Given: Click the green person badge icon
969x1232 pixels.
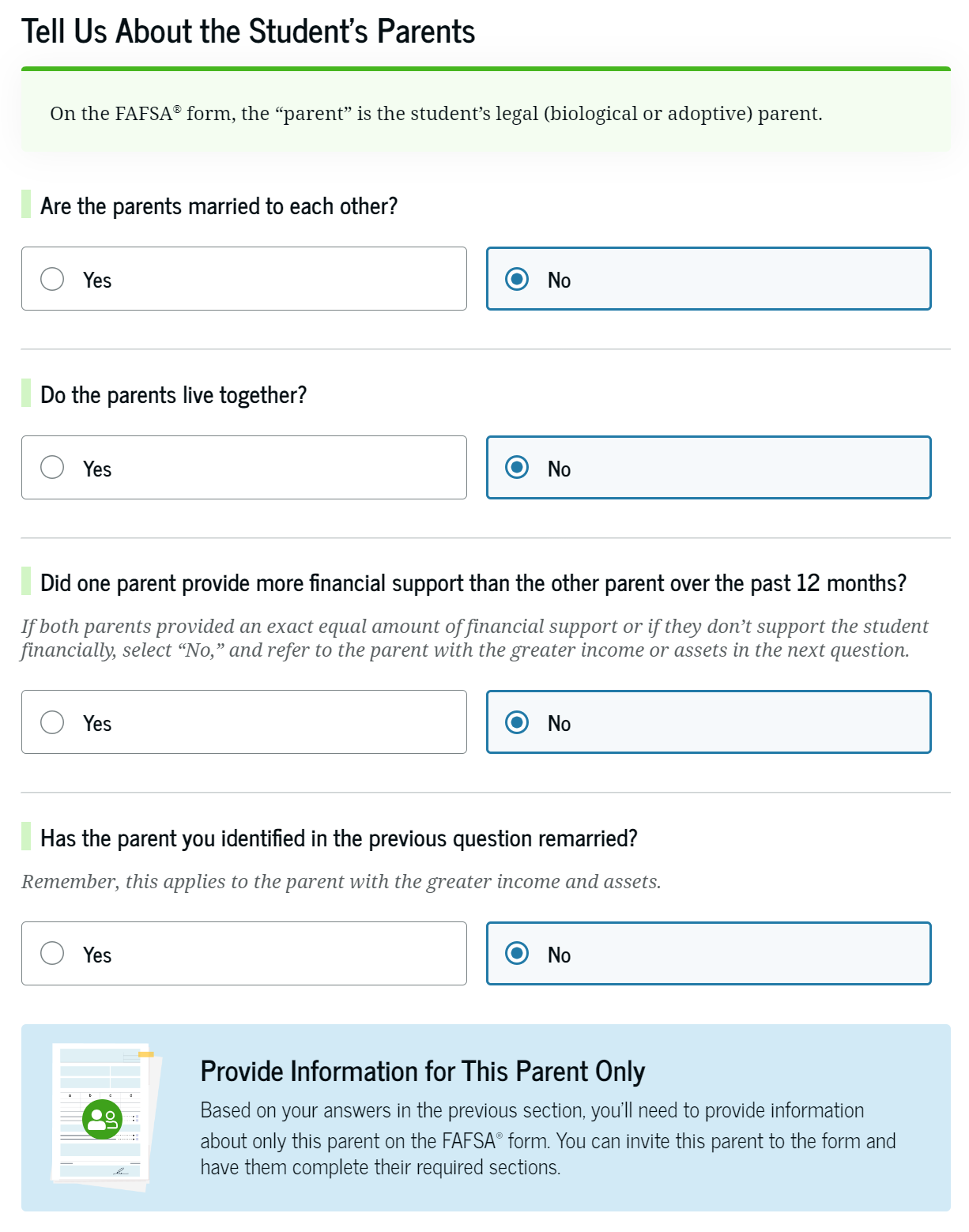Looking at the screenshot, I should tap(103, 1119).
